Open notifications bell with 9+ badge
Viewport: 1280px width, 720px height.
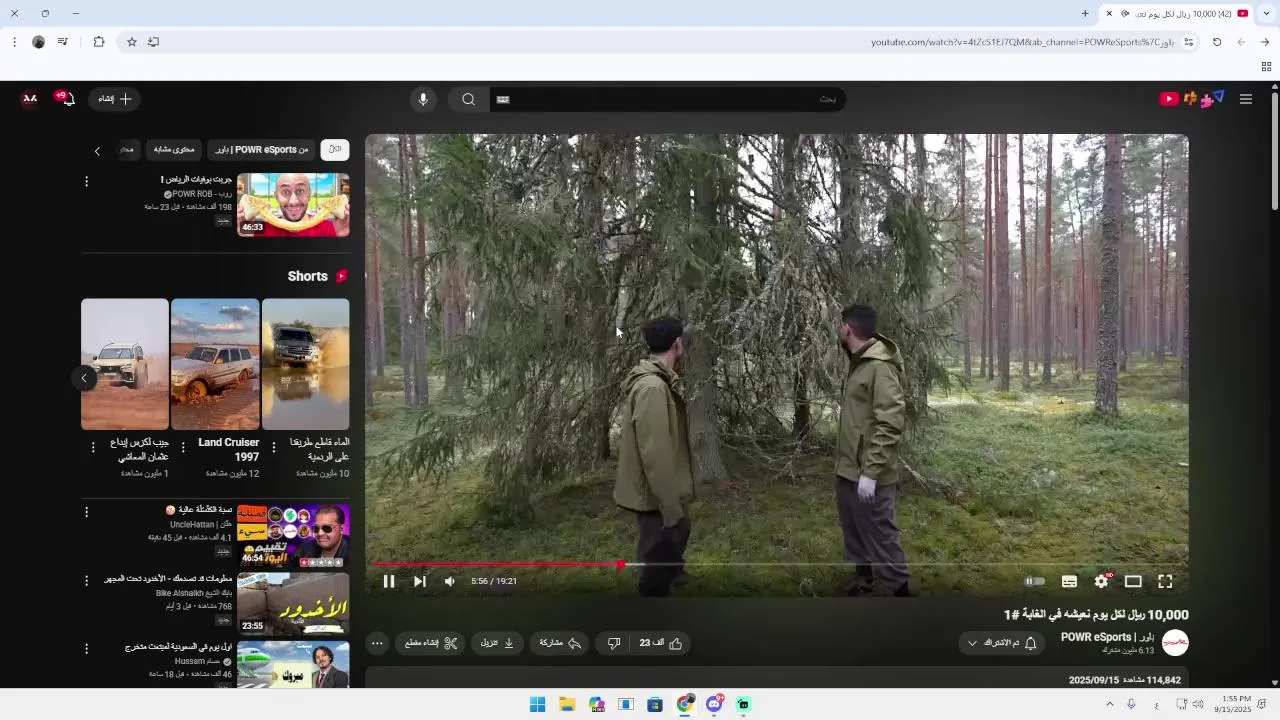67,98
